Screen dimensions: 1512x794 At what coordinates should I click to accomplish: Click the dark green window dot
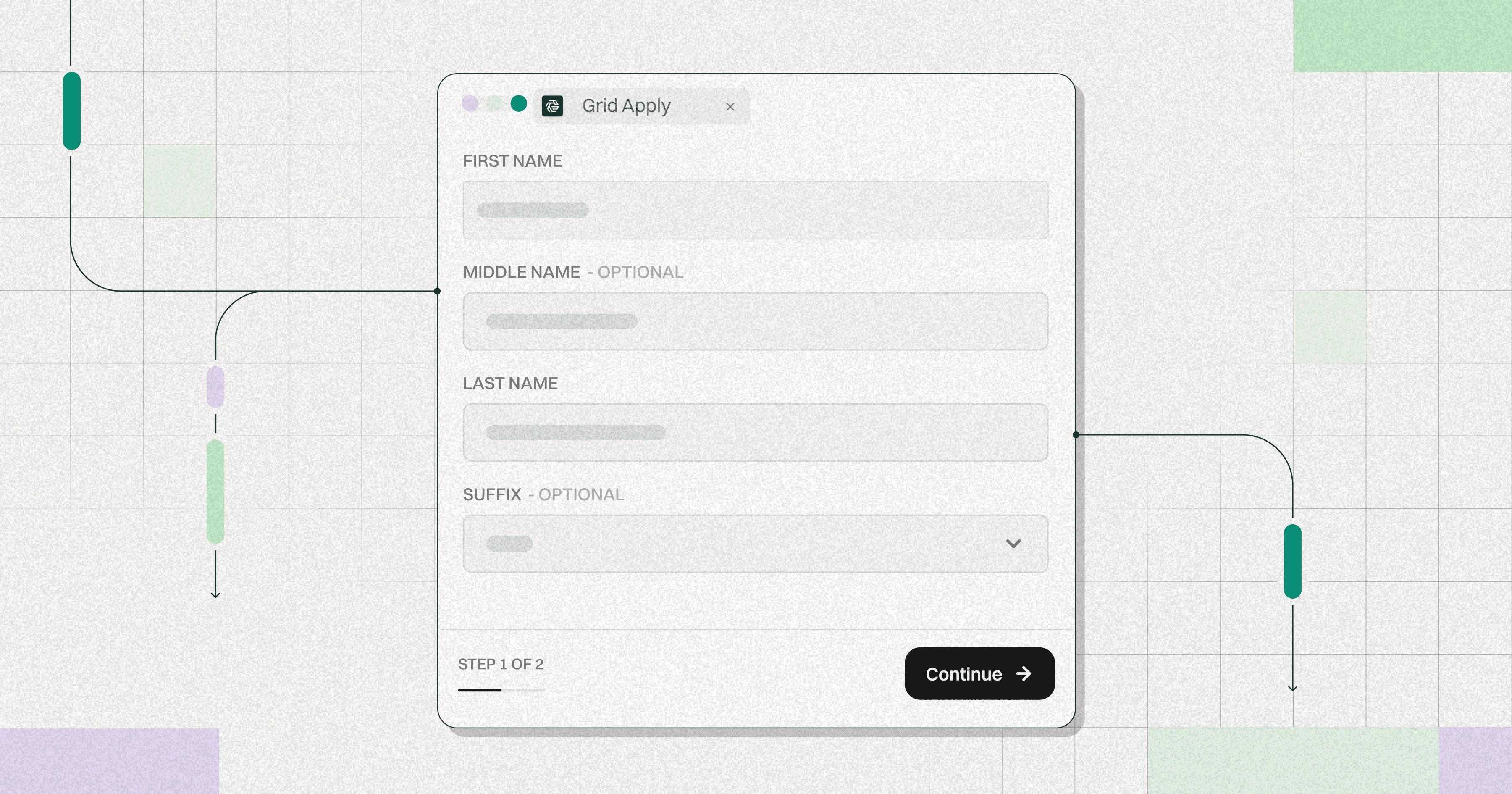(x=519, y=104)
